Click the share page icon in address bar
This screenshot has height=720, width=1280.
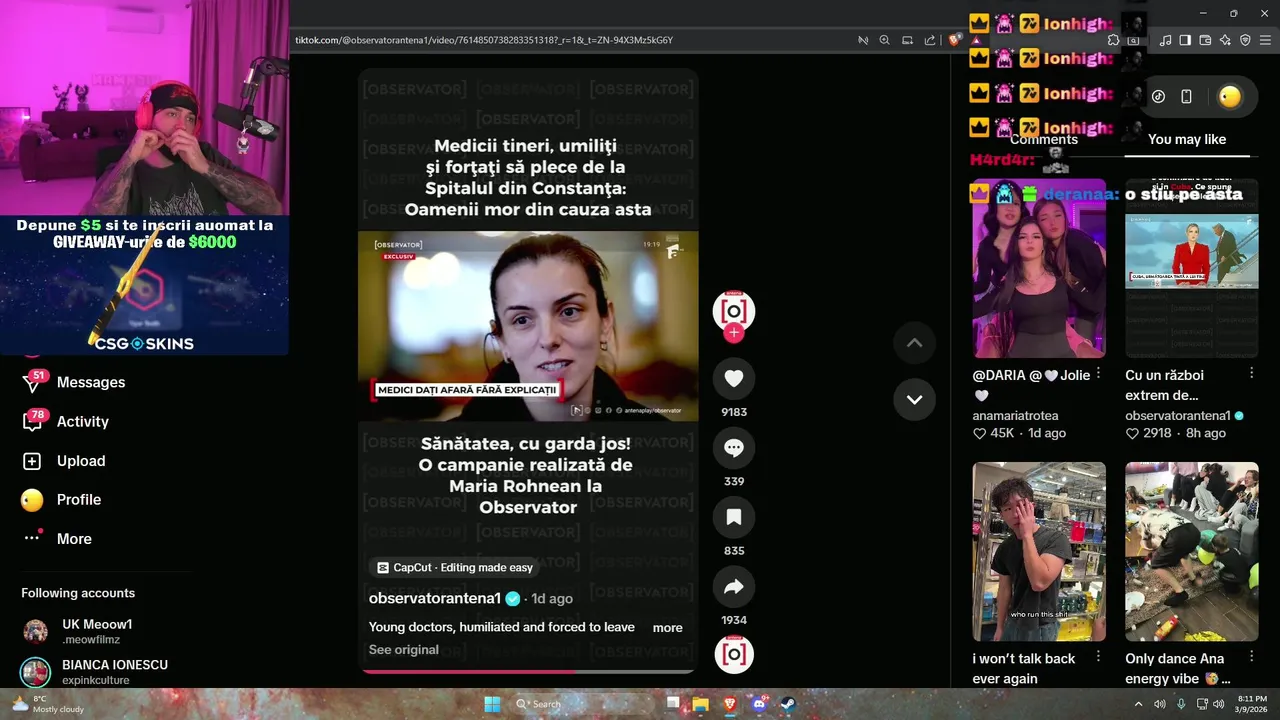click(930, 40)
